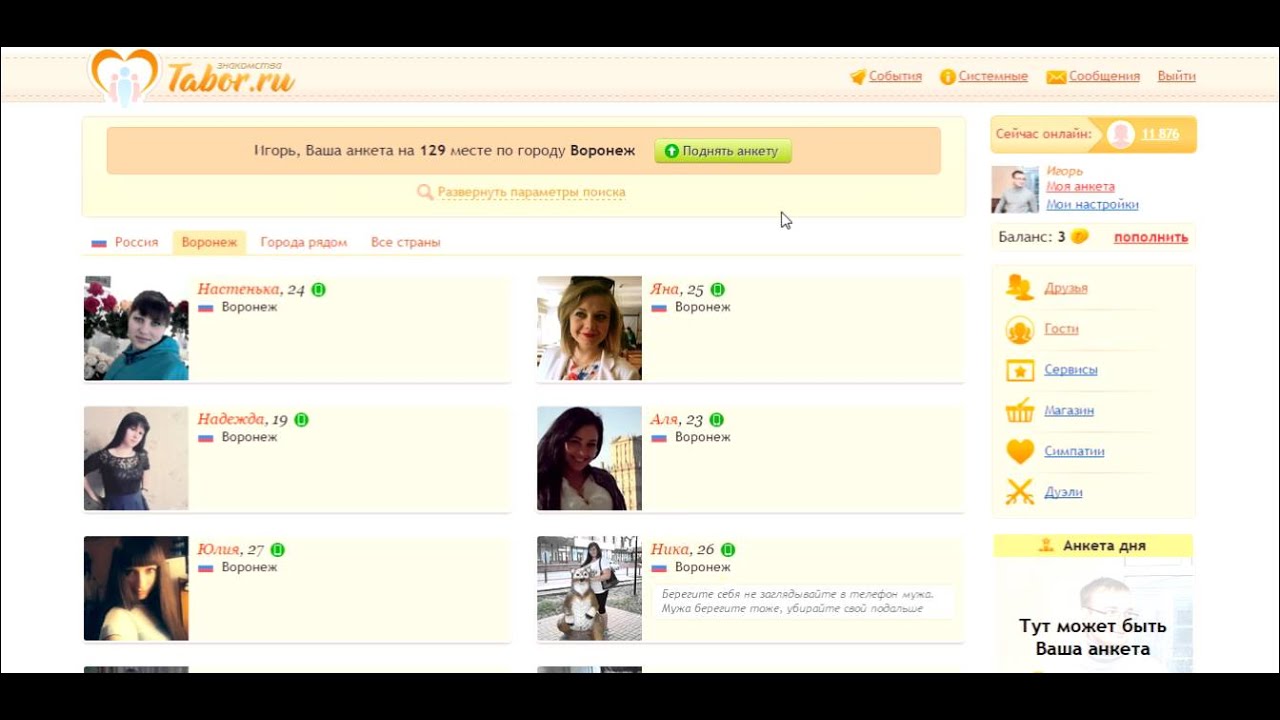
Task: Open the Мои настройки link
Action: 1092,204
